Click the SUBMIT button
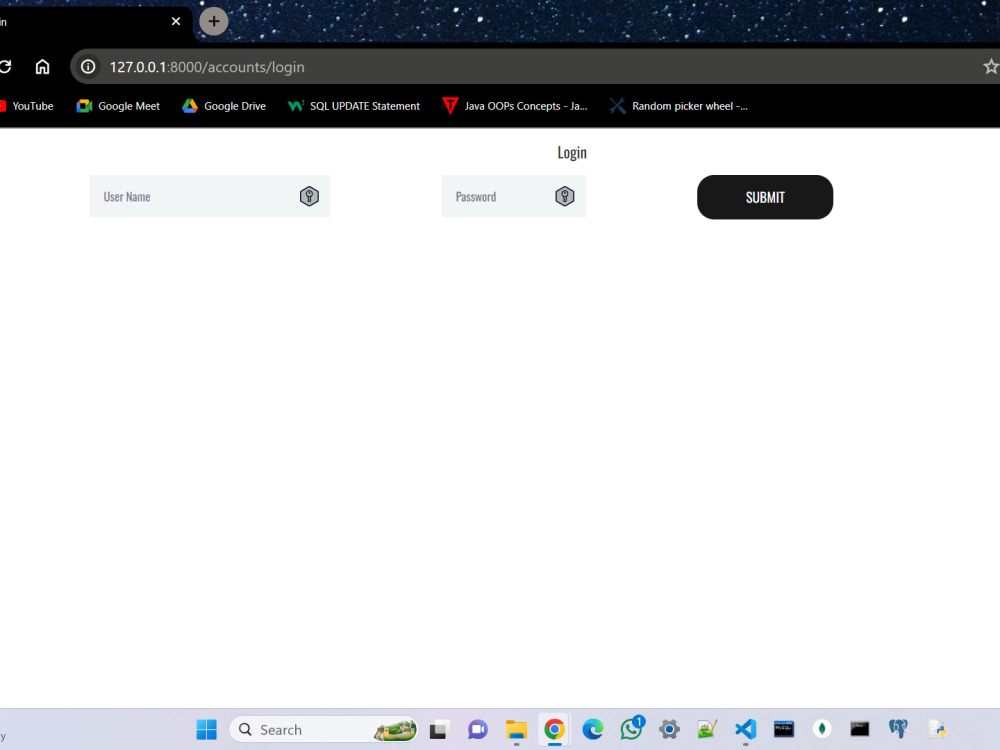This screenshot has height=750, width=1000. [x=765, y=197]
